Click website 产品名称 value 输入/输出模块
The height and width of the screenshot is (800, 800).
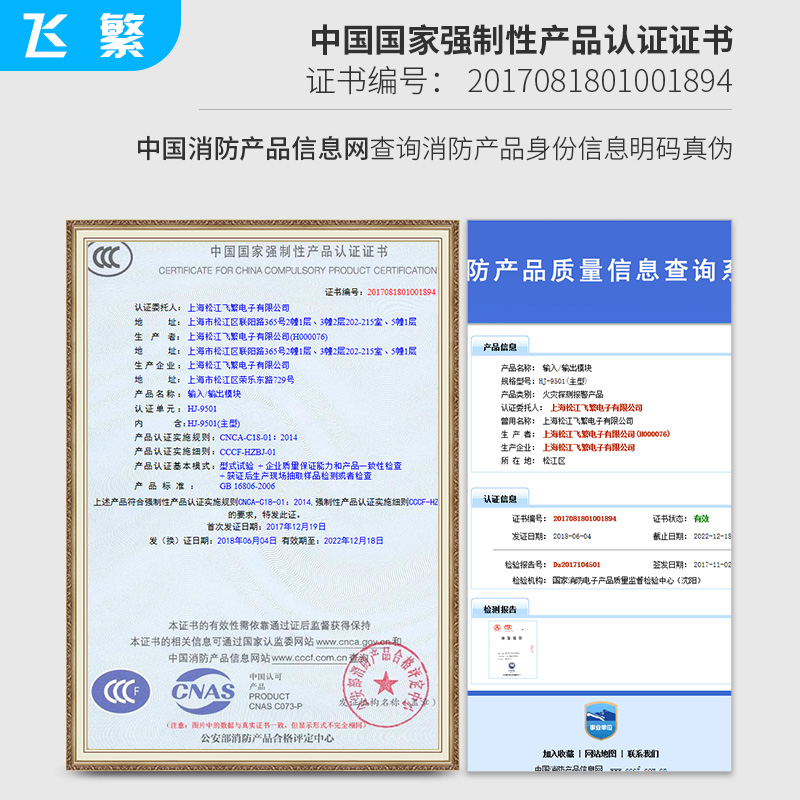tap(566, 367)
